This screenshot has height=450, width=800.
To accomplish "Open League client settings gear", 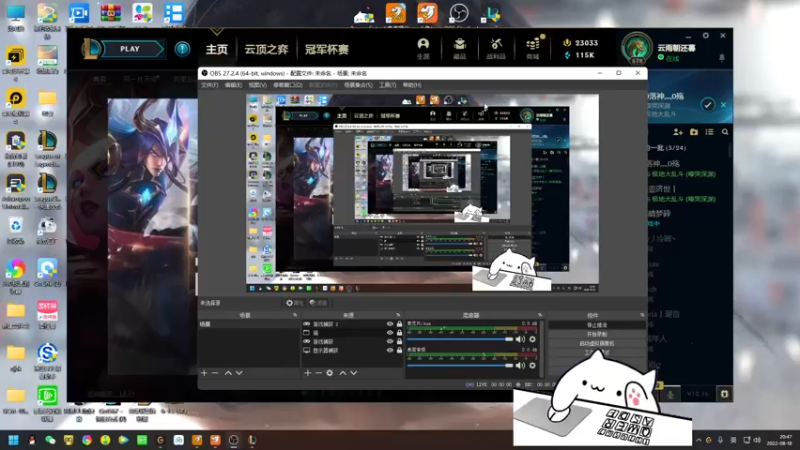I will 706,36.
